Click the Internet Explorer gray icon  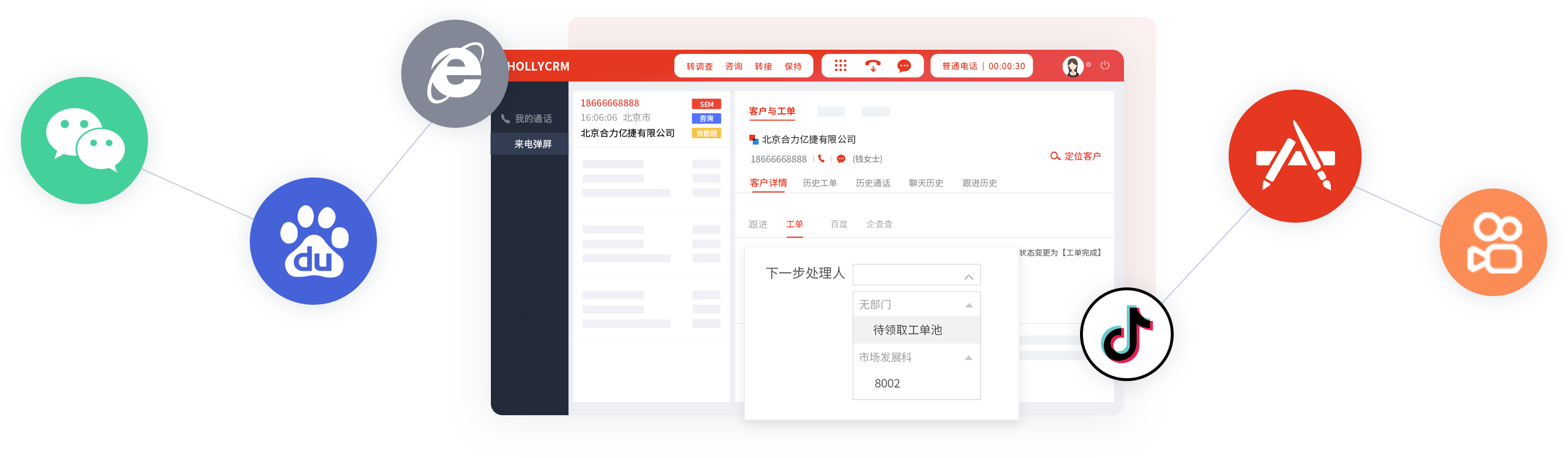click(454, 73)
